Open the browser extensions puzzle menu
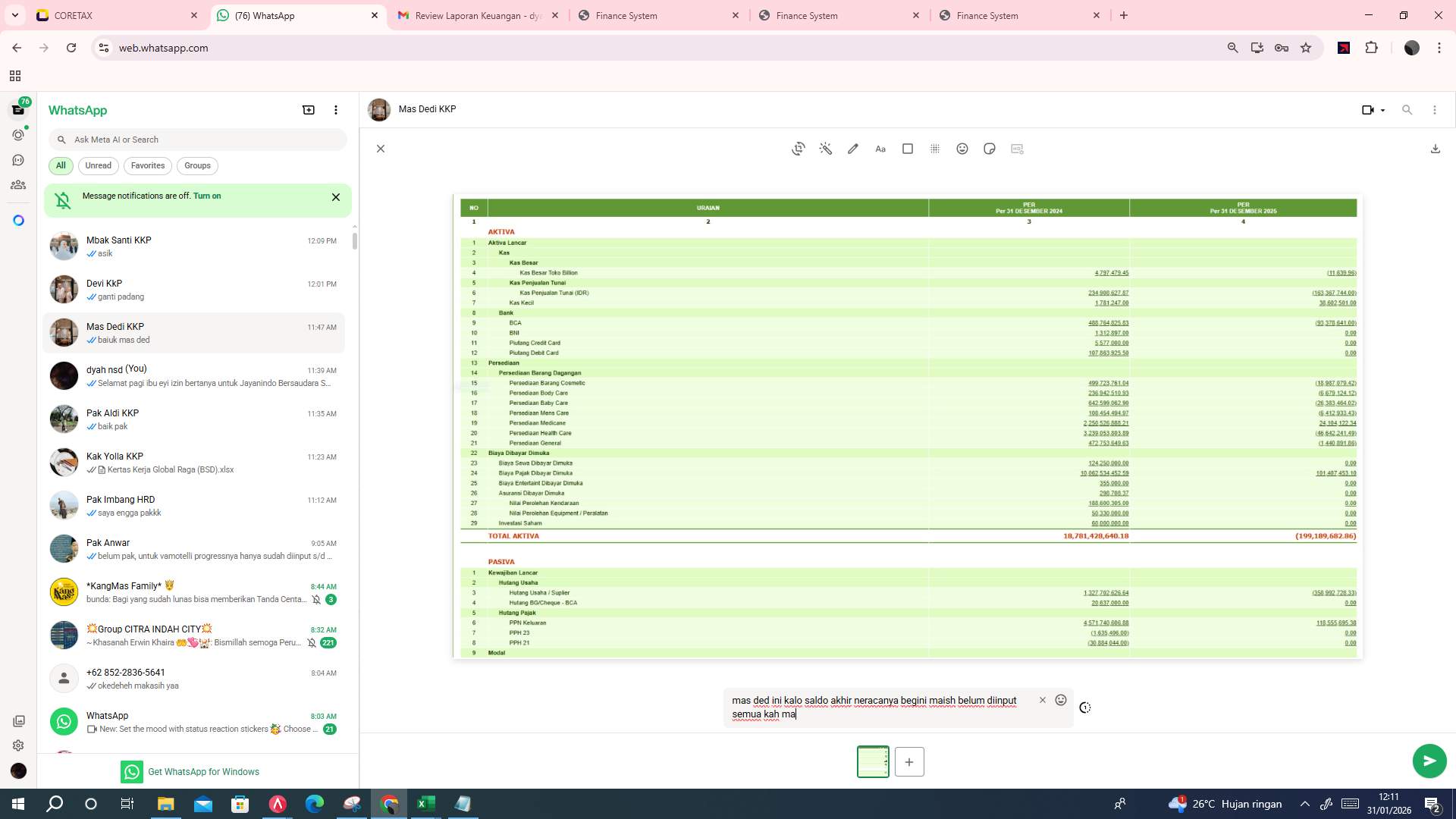 click(1372, 48)
